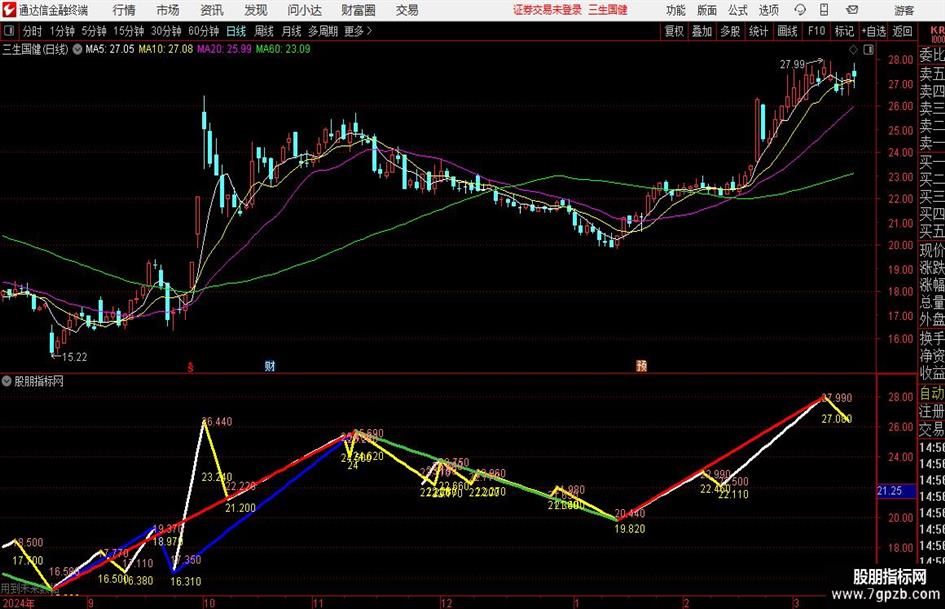Click the 19.820 trough label in indicator
This screenshot has width=945, height=609.
[x=630, y=529]
